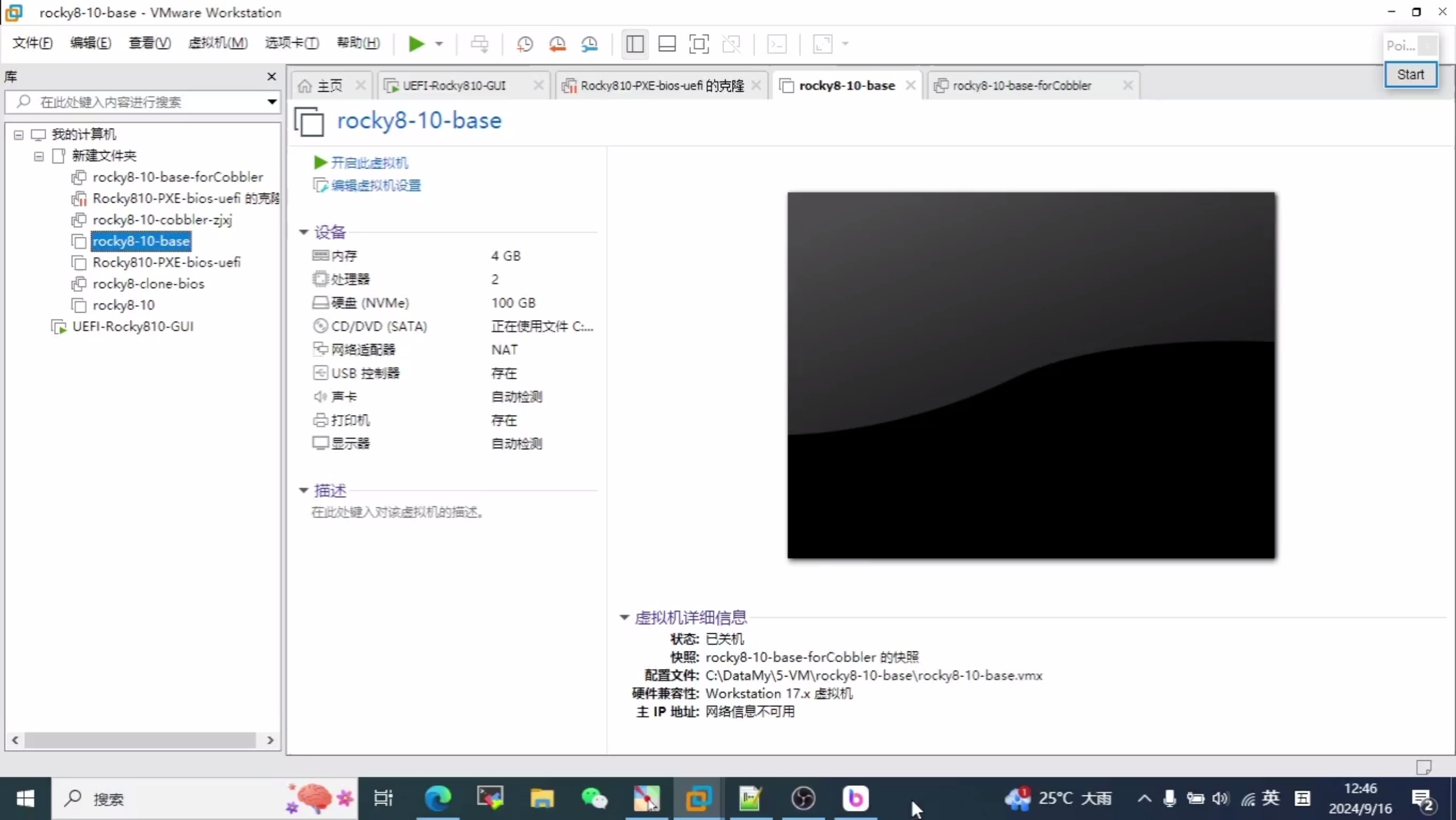Open the 虚拟机(M) menu
The image size is (1456, 820).
(x=218, y=43)
